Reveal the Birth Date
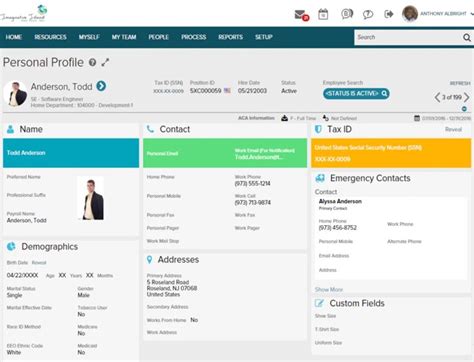Viewport: 474px width, 362px height. pos(39,263)
